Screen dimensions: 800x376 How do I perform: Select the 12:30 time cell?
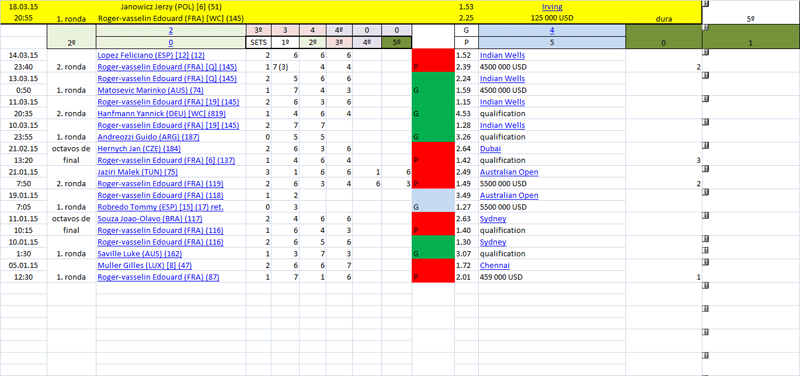(23, 278)
